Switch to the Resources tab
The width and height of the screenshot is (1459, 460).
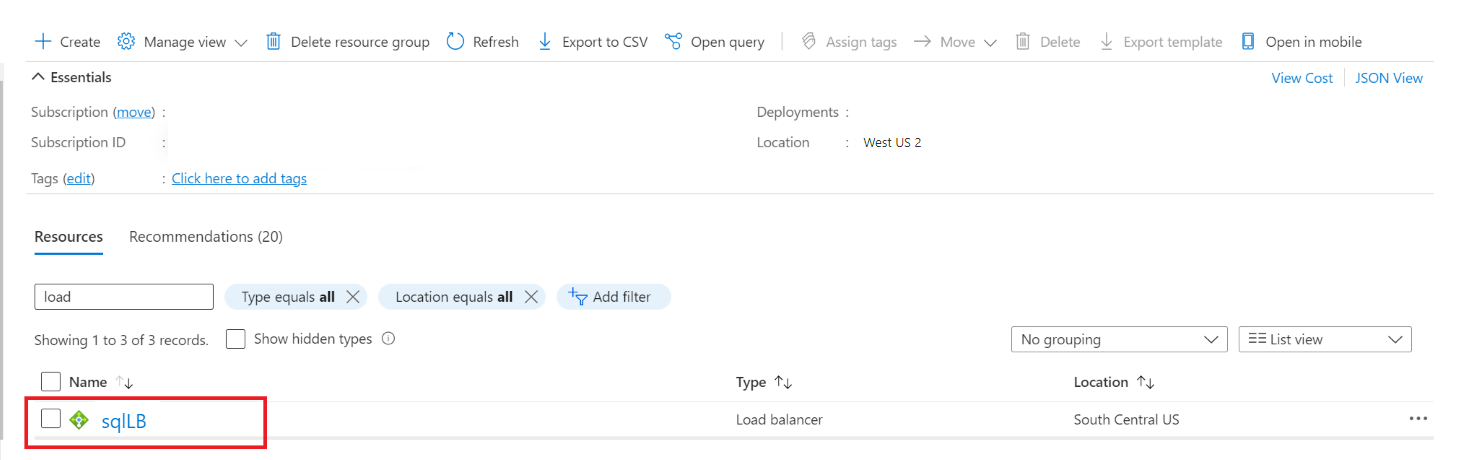(69, 237)
